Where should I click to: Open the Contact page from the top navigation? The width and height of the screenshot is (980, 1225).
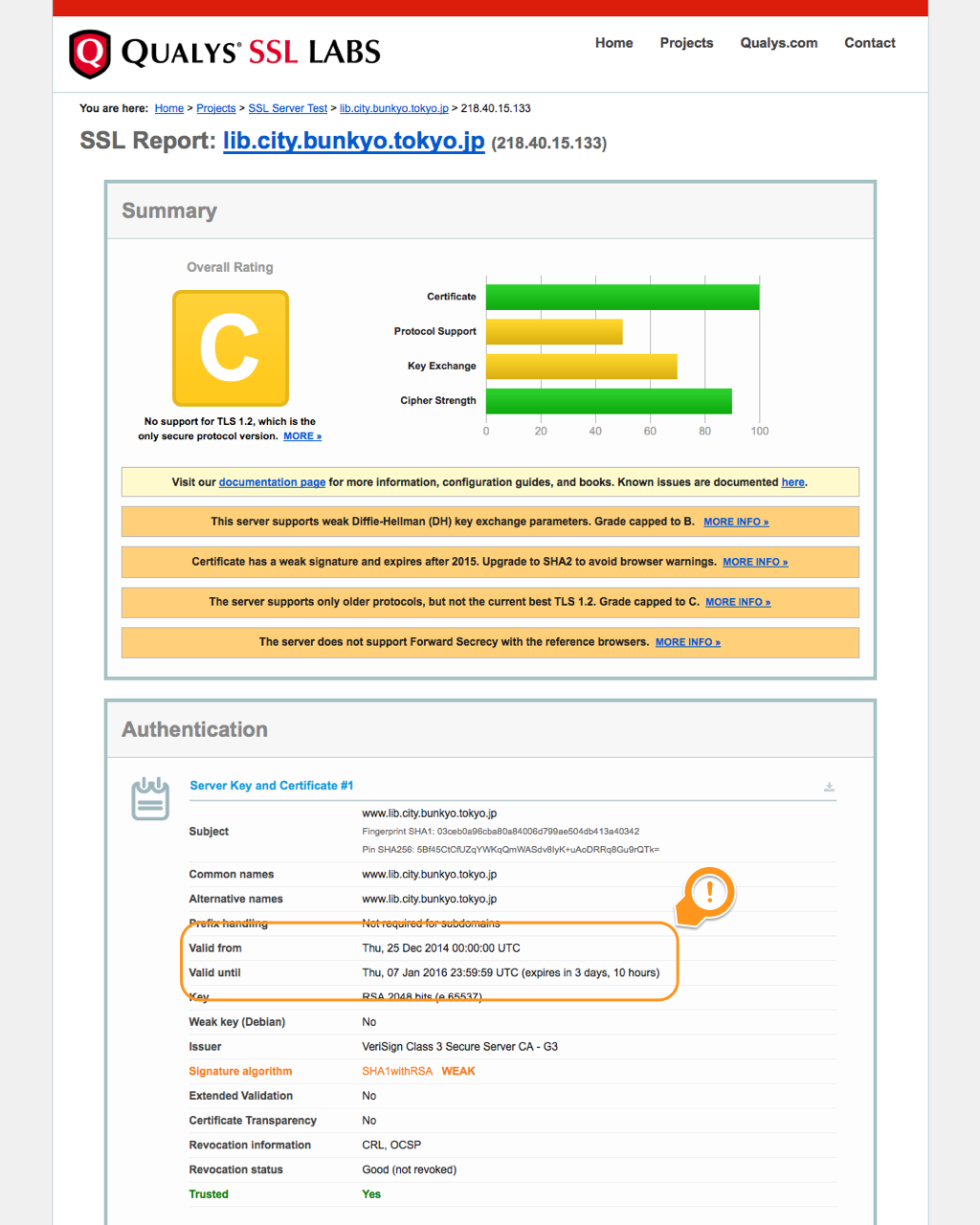click(870, 43)
